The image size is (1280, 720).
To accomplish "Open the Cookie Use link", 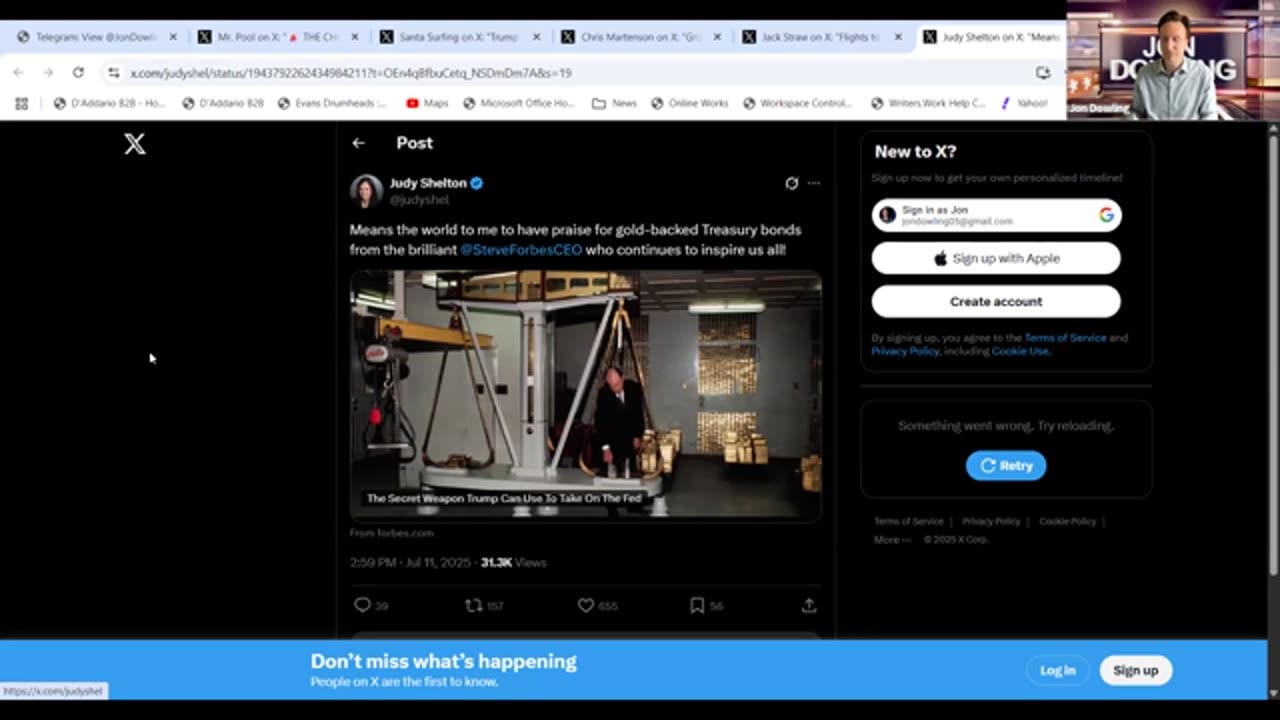I will [1020, 351].
